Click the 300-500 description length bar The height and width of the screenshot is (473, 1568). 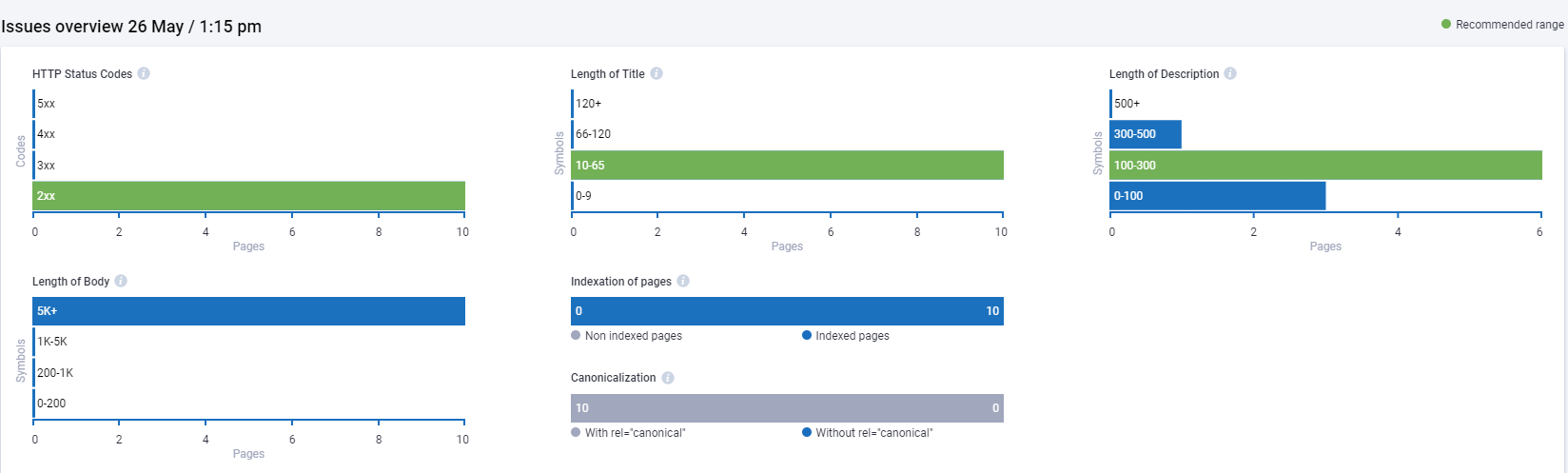click(1146, 134)
